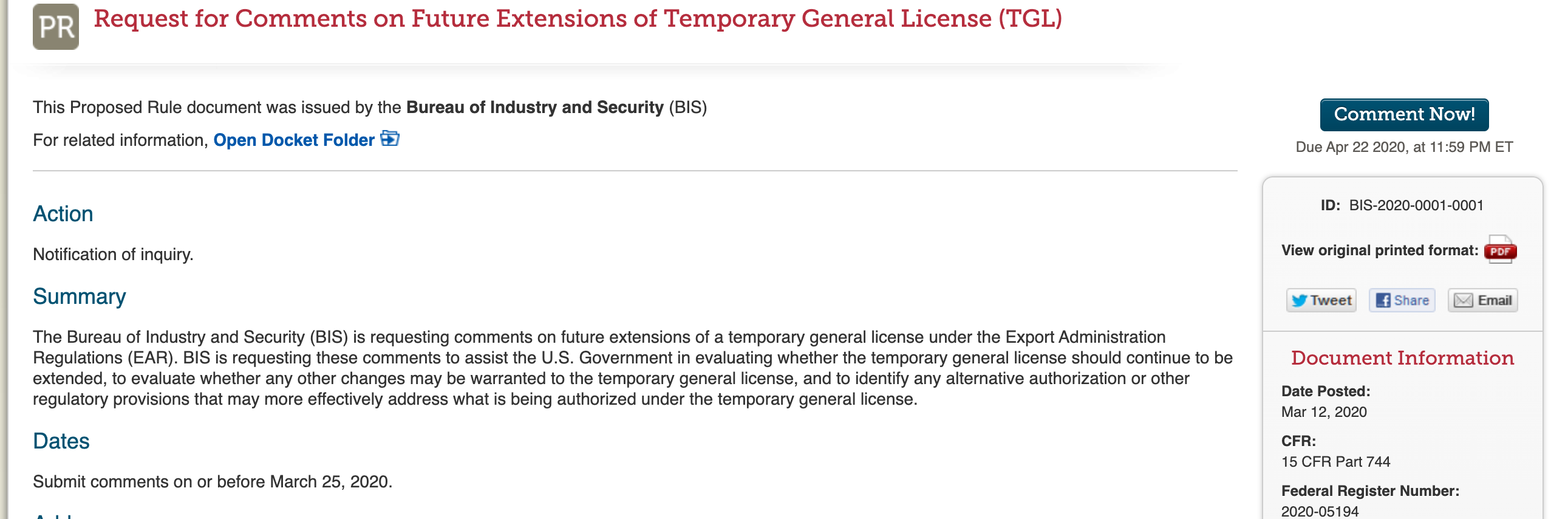Viewport: 1568px width, 519px height.
Task: Click the Dates section heading
Action: (61, 441)
